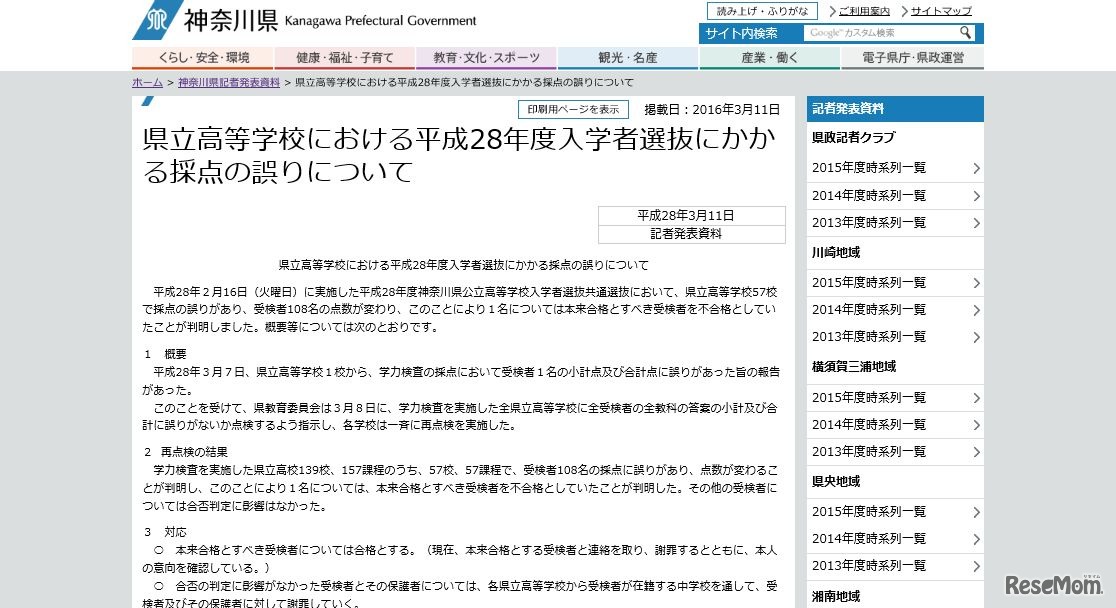Click the arrow icon on 川崎地域 2014年度時系列一覧
Screen dimensions: 1116x608
tap(976, 310)
